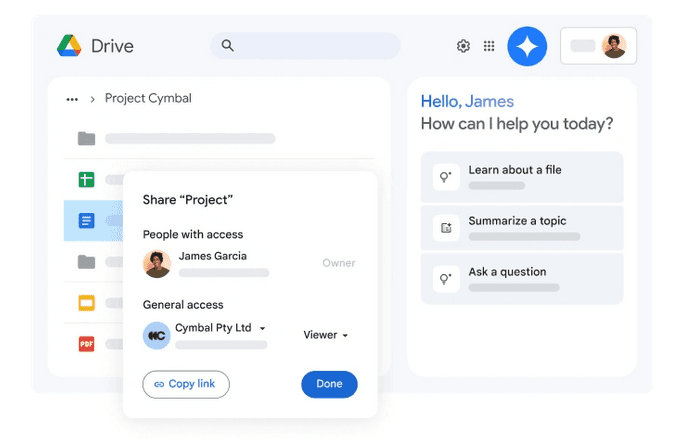Click the People with access heading

[x=193, y=234]
